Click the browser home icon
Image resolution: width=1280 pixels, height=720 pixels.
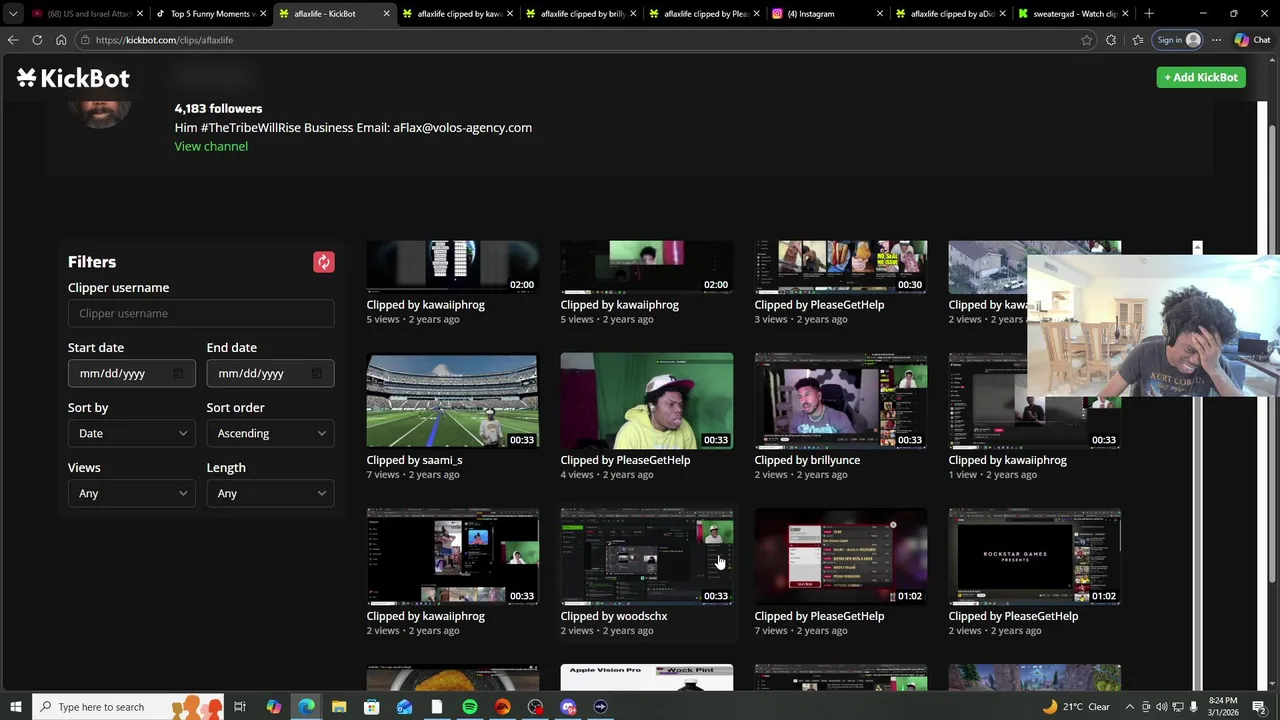click(61, 40)
